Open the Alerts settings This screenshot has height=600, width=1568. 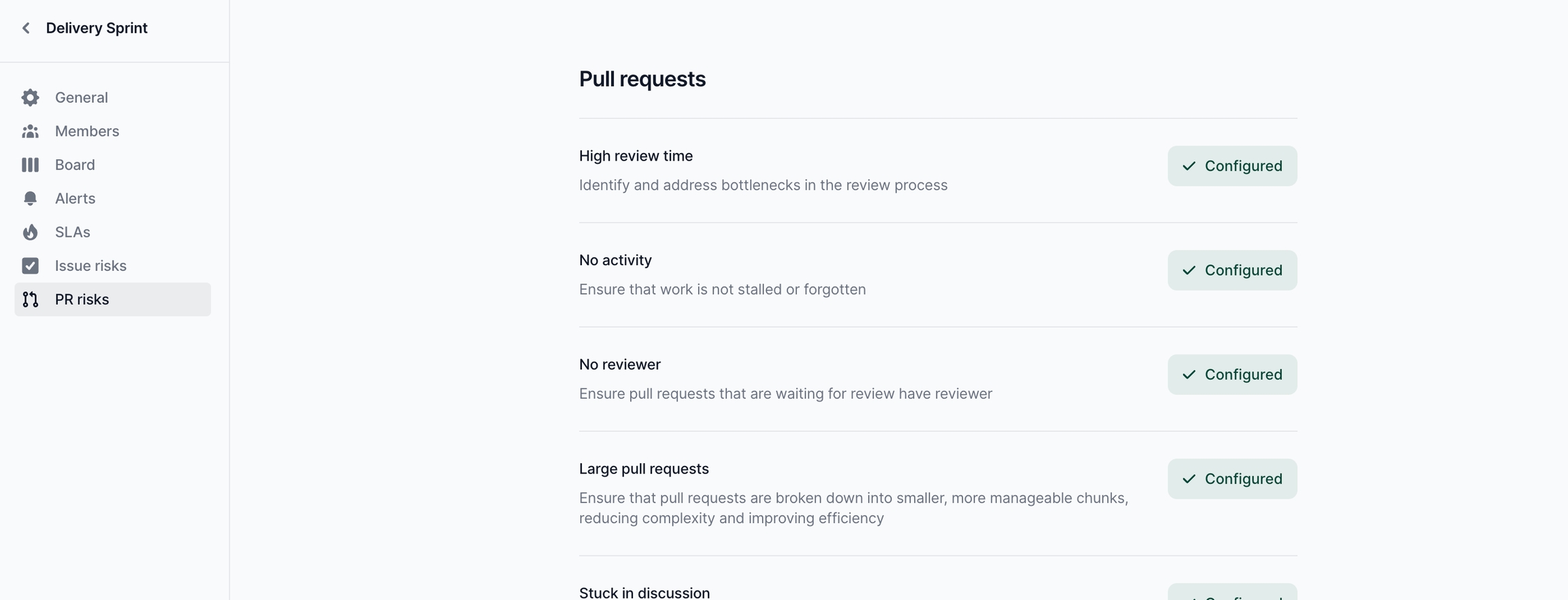coord(75,199)
